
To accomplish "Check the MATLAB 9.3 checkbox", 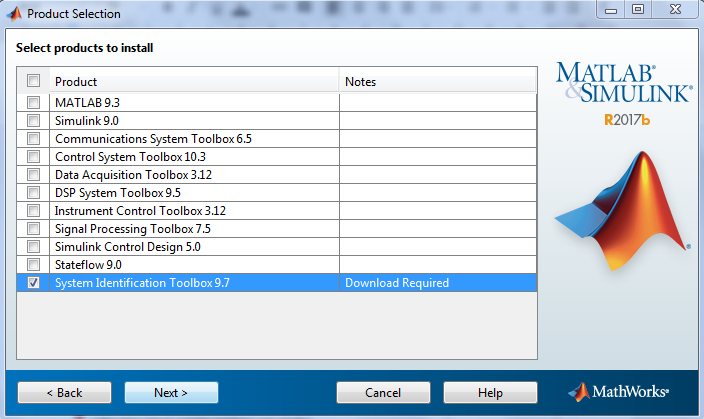I will tap(33, 102).
